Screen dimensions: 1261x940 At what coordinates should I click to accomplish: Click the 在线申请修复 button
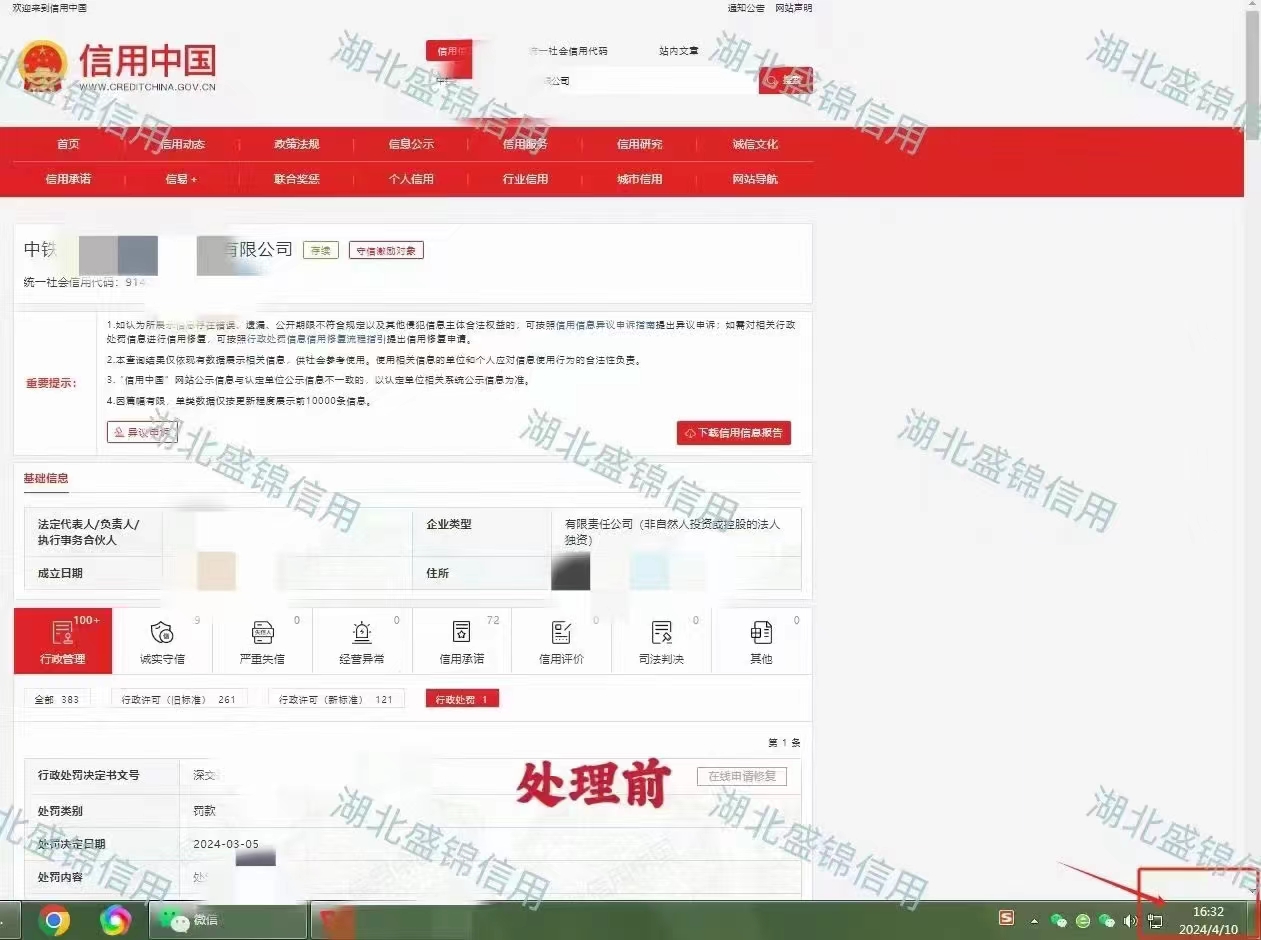(x=741, y=776)
